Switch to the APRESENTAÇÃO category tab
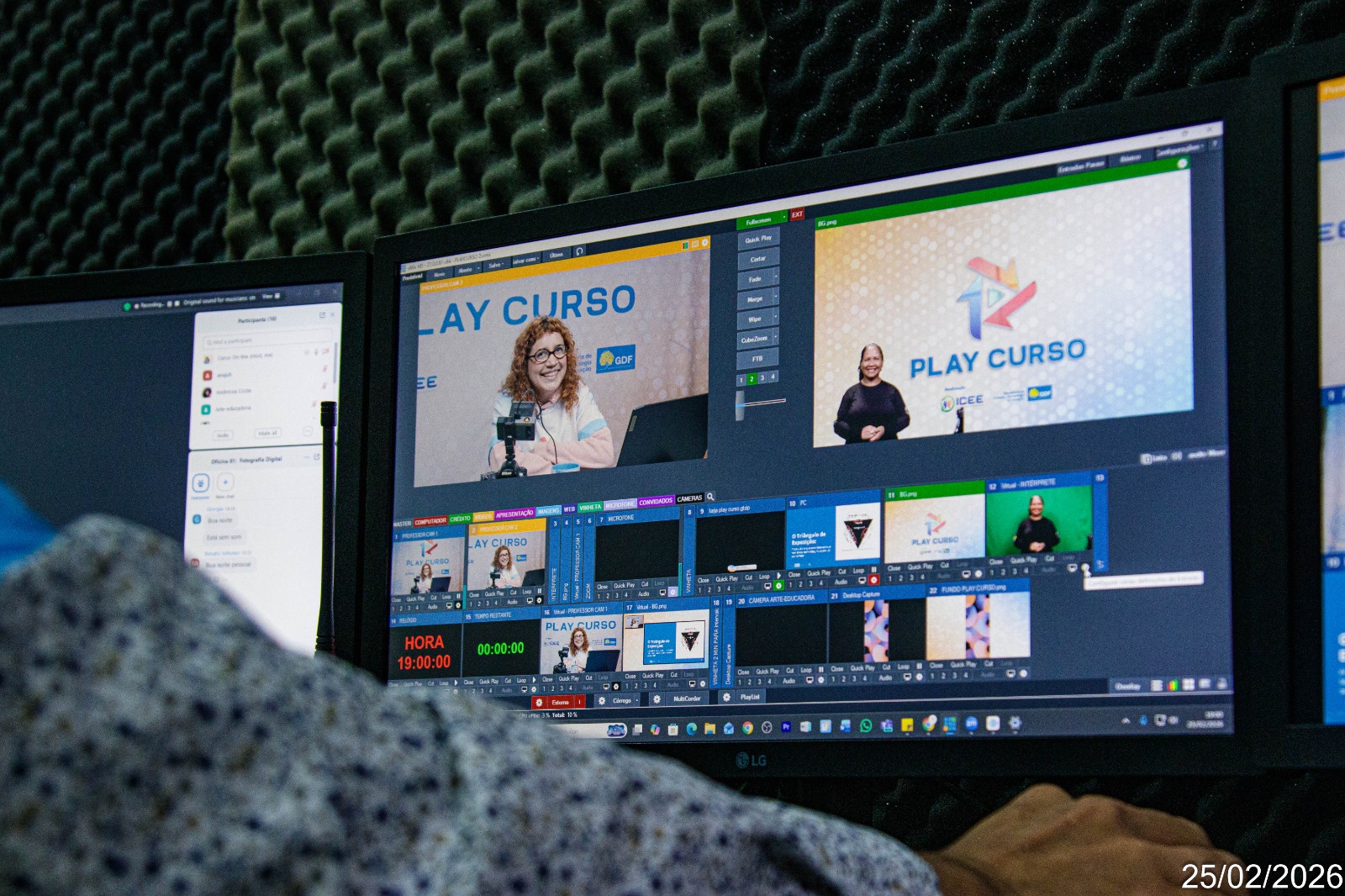This screenshot has width=1345, height=896. tap(514, 514)
